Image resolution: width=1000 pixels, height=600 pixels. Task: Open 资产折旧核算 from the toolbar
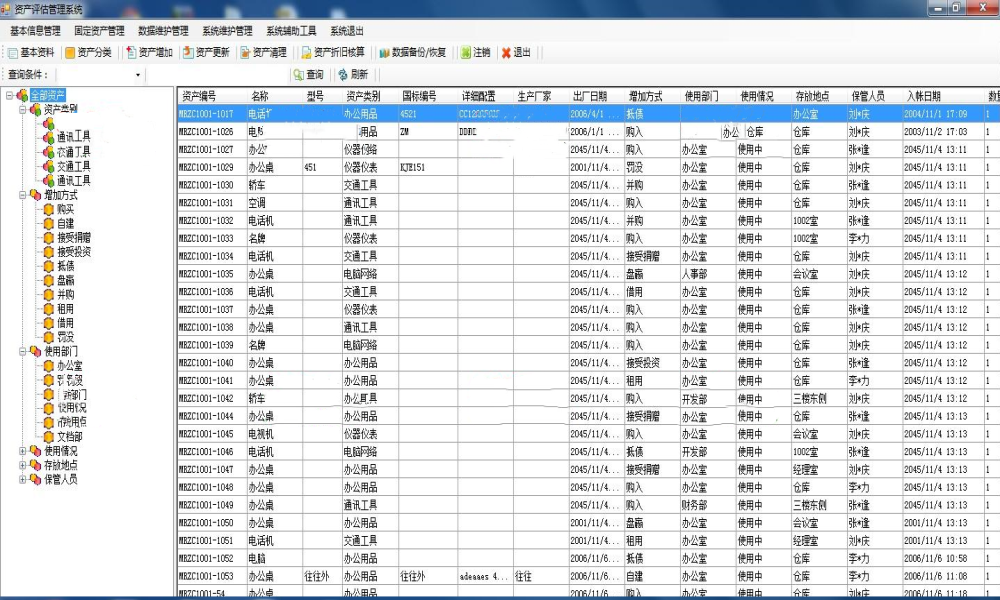[x=333, y=52]
